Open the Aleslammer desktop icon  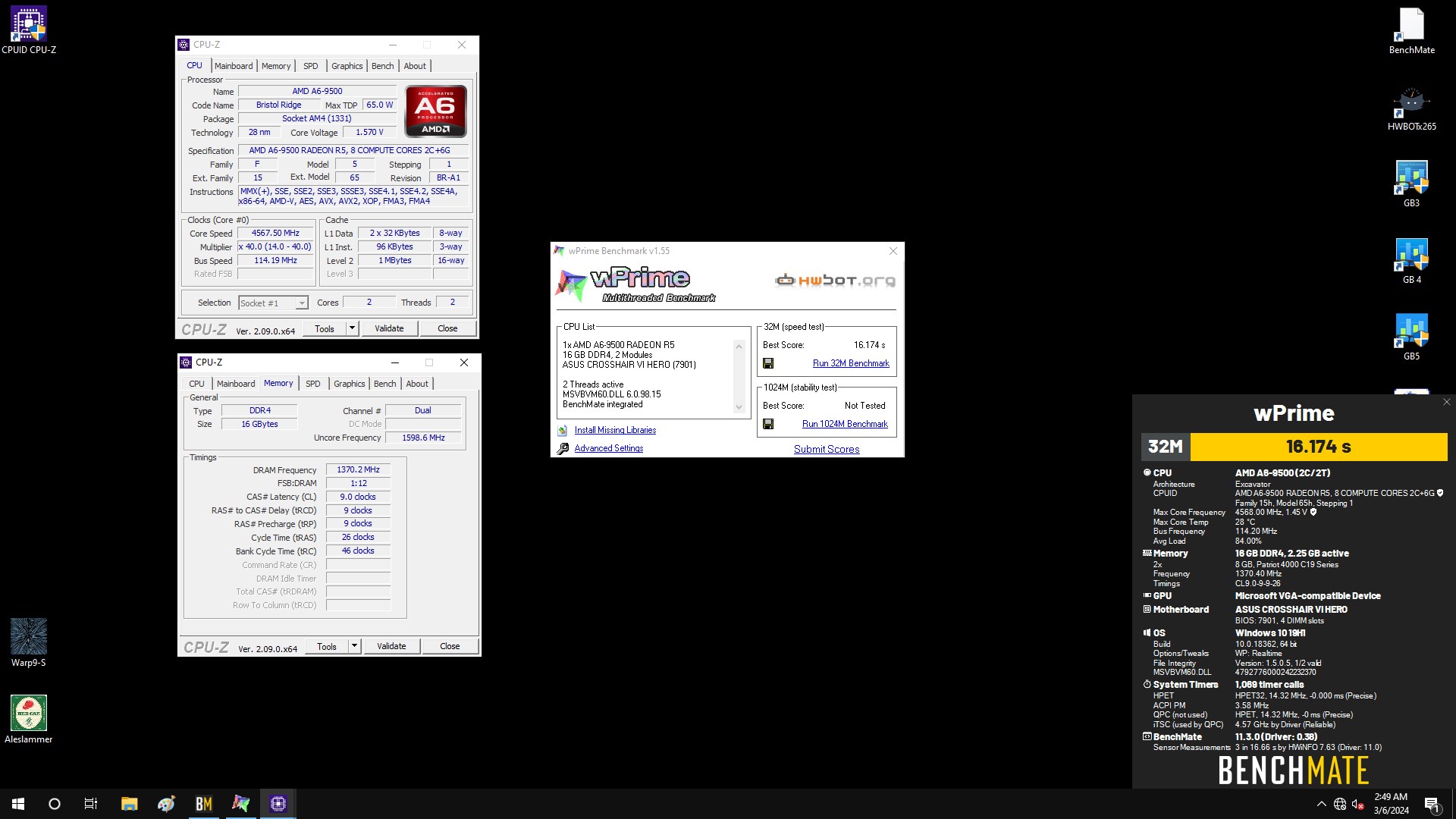coord(29,719)
